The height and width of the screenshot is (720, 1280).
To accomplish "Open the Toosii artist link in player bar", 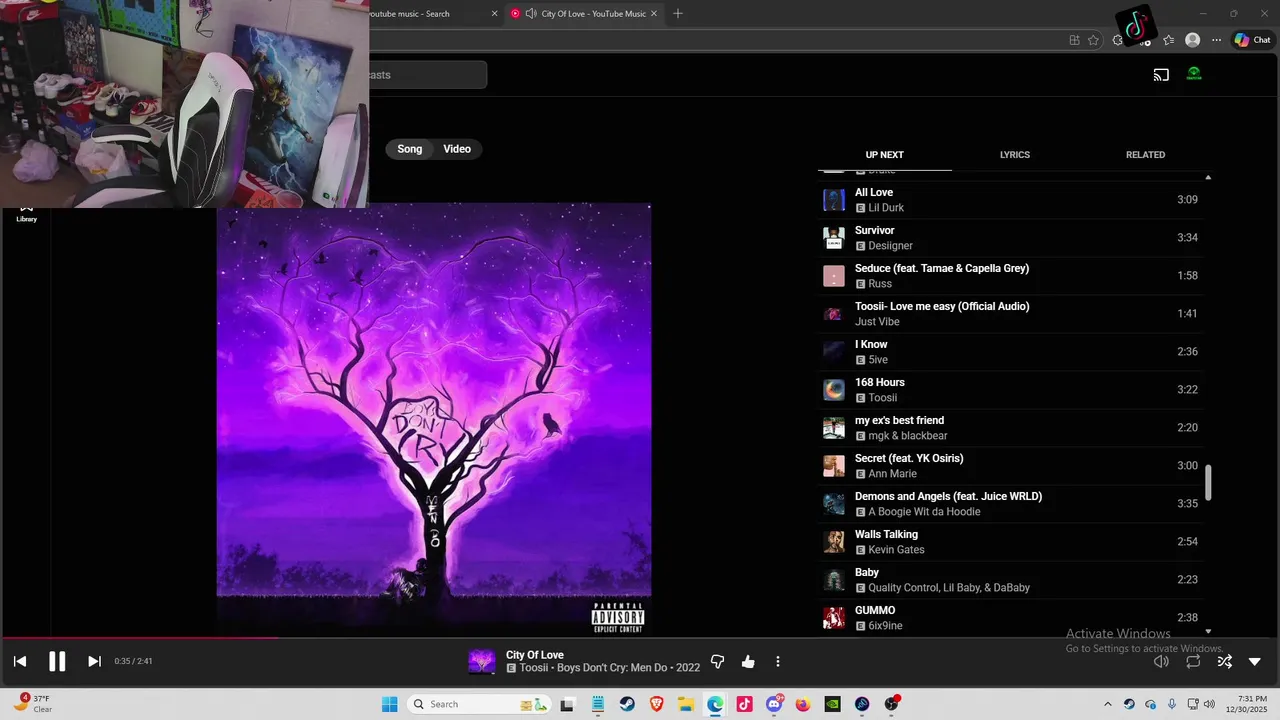I will (x=534, y=668).
